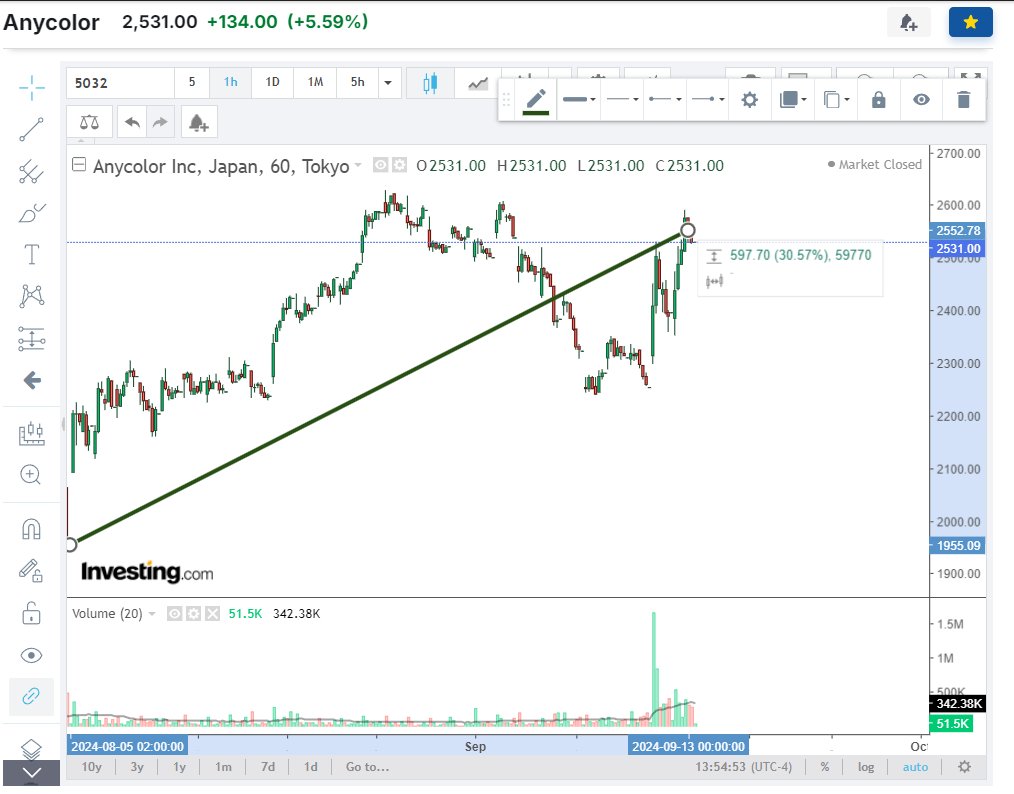
Task: Toggle hide all drawings eye in sidebar
Action: 31,655
